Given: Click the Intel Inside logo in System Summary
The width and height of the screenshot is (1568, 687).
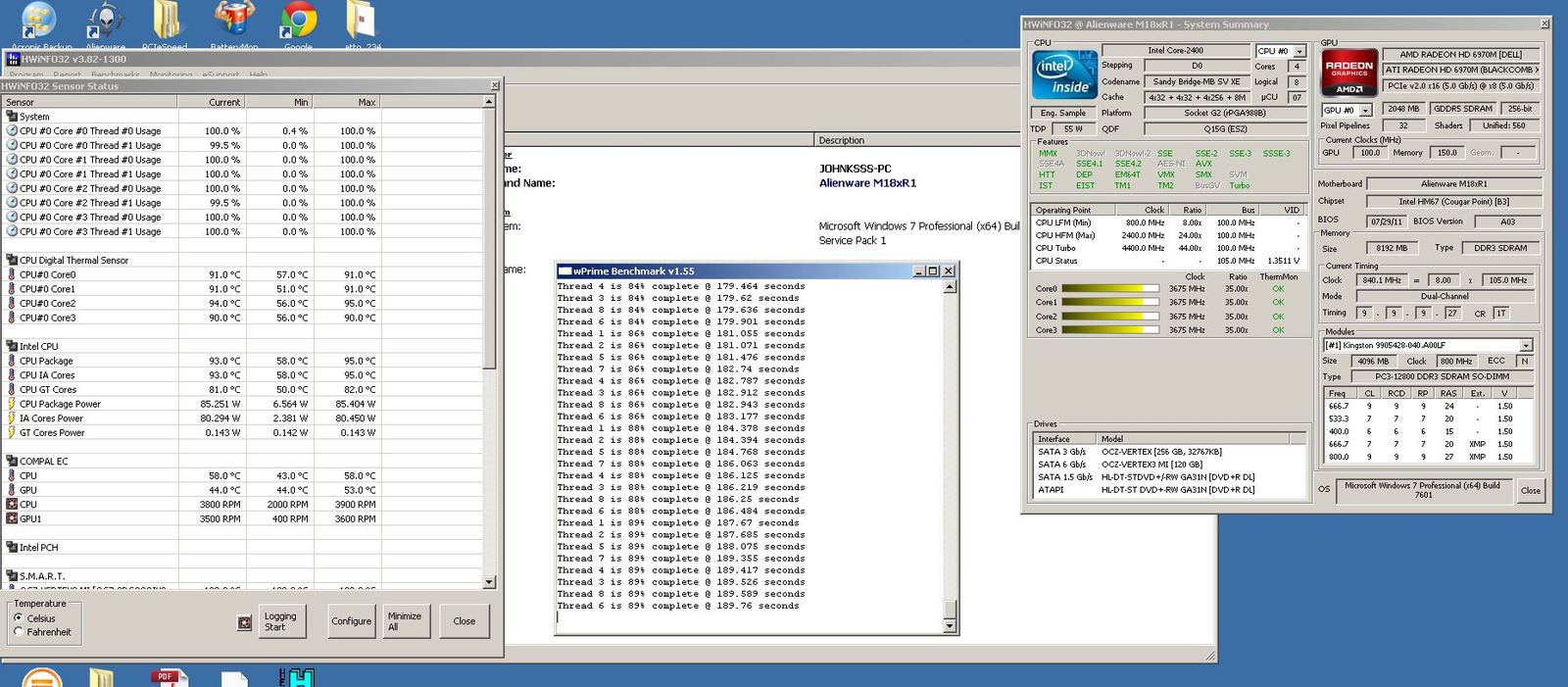Looking at the screenshot, I should click(x=1064, y=74).
